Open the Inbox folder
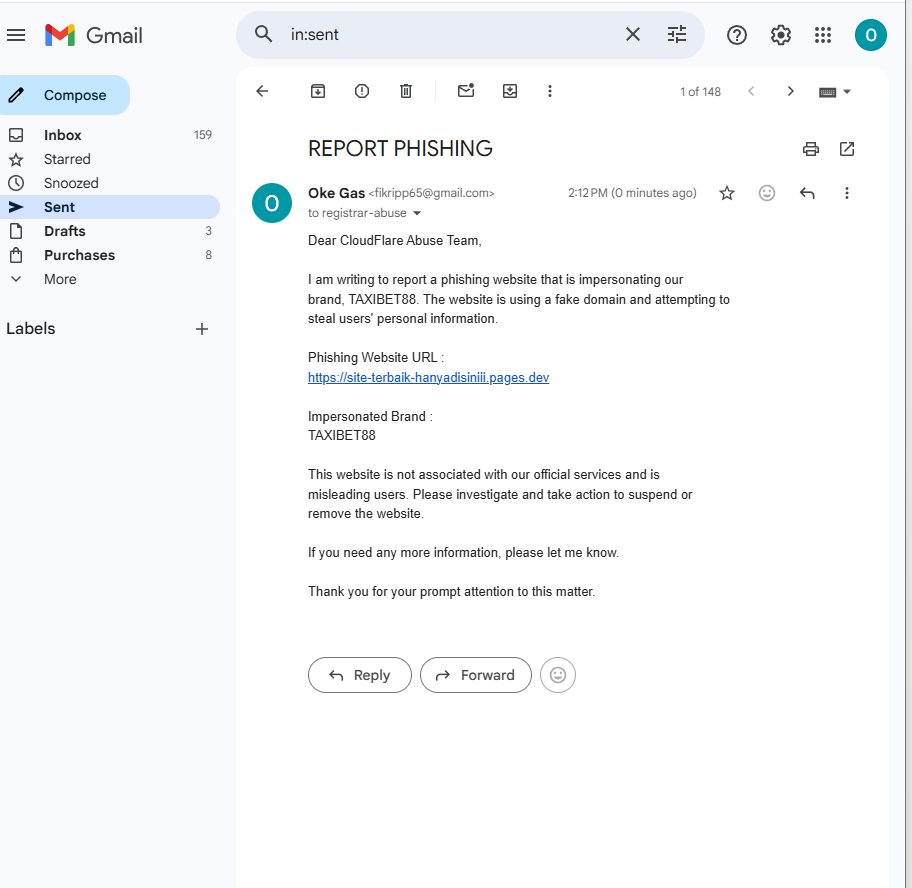The height and width of the screenshot is (888, 912). pyautogui.click(x=108, y=135)
